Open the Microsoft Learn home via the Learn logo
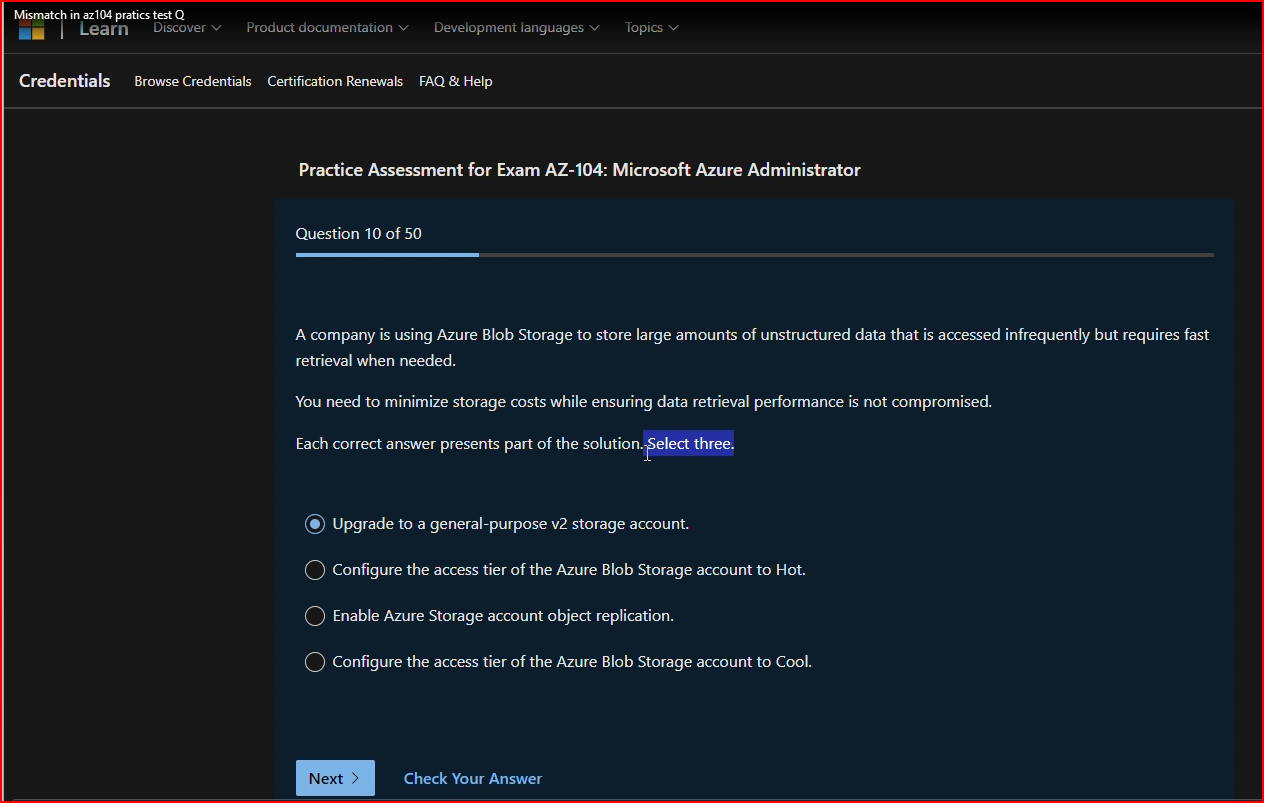This screenshot has width=1264, height=803. (x=103, y=28)
